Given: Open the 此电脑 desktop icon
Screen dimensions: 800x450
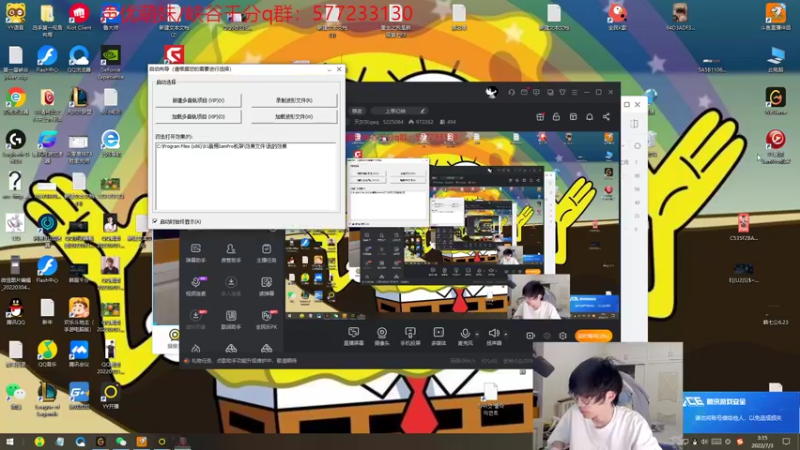Looking at the screenshot, I should point(776,59).
